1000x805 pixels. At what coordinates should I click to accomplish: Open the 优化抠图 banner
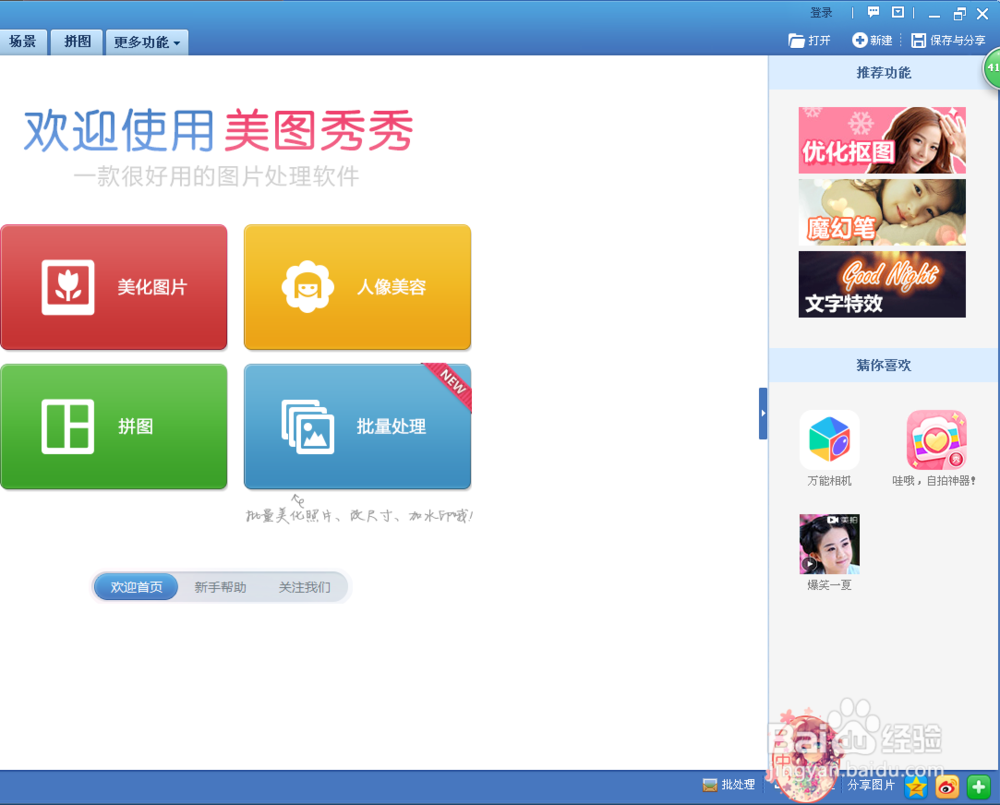882,140
